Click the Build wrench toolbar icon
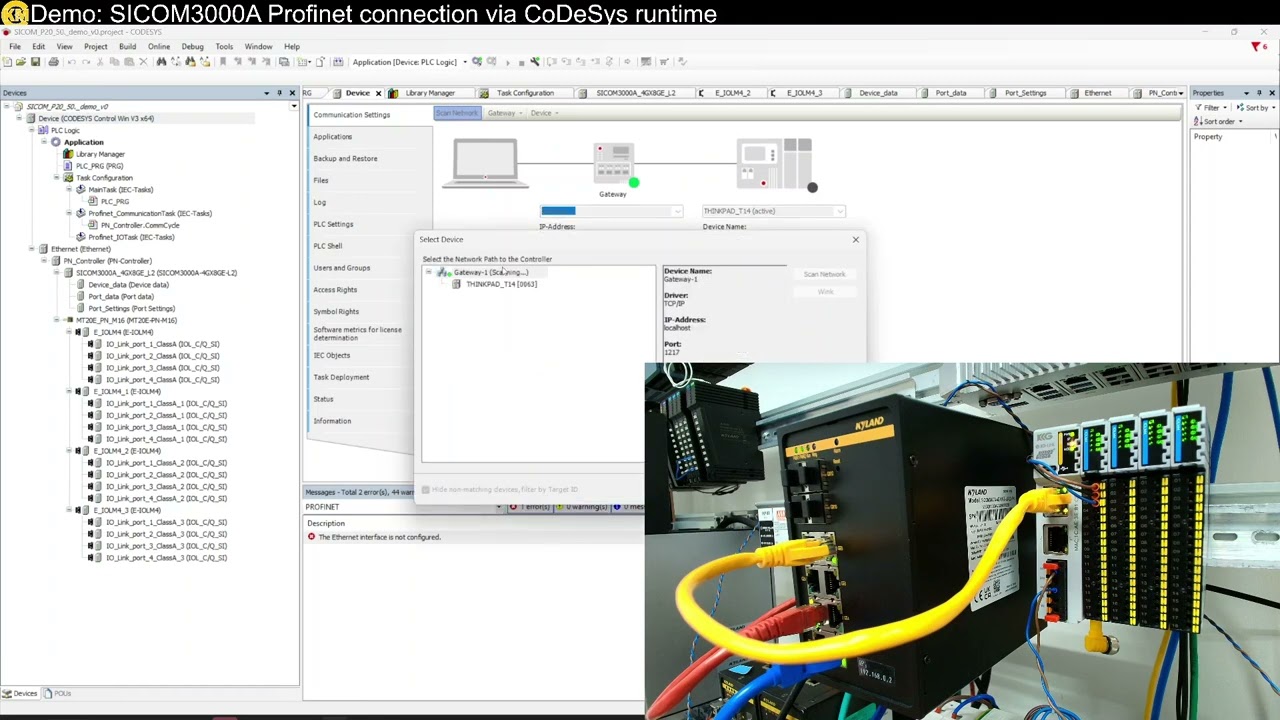 click(536, 62)
